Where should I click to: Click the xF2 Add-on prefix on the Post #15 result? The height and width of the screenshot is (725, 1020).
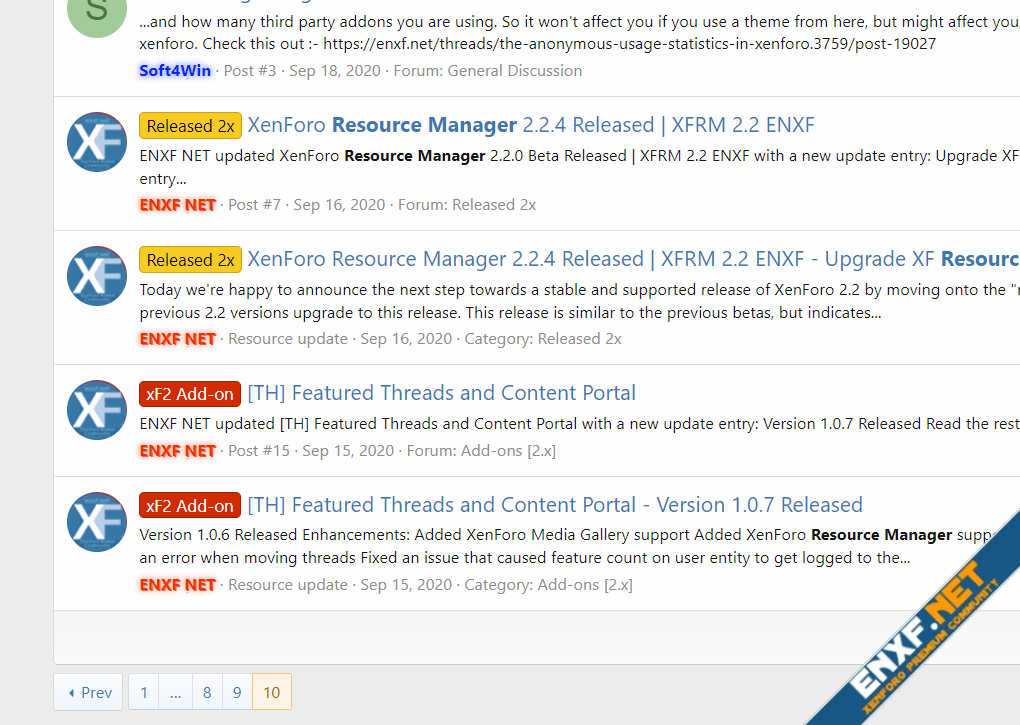190,393
